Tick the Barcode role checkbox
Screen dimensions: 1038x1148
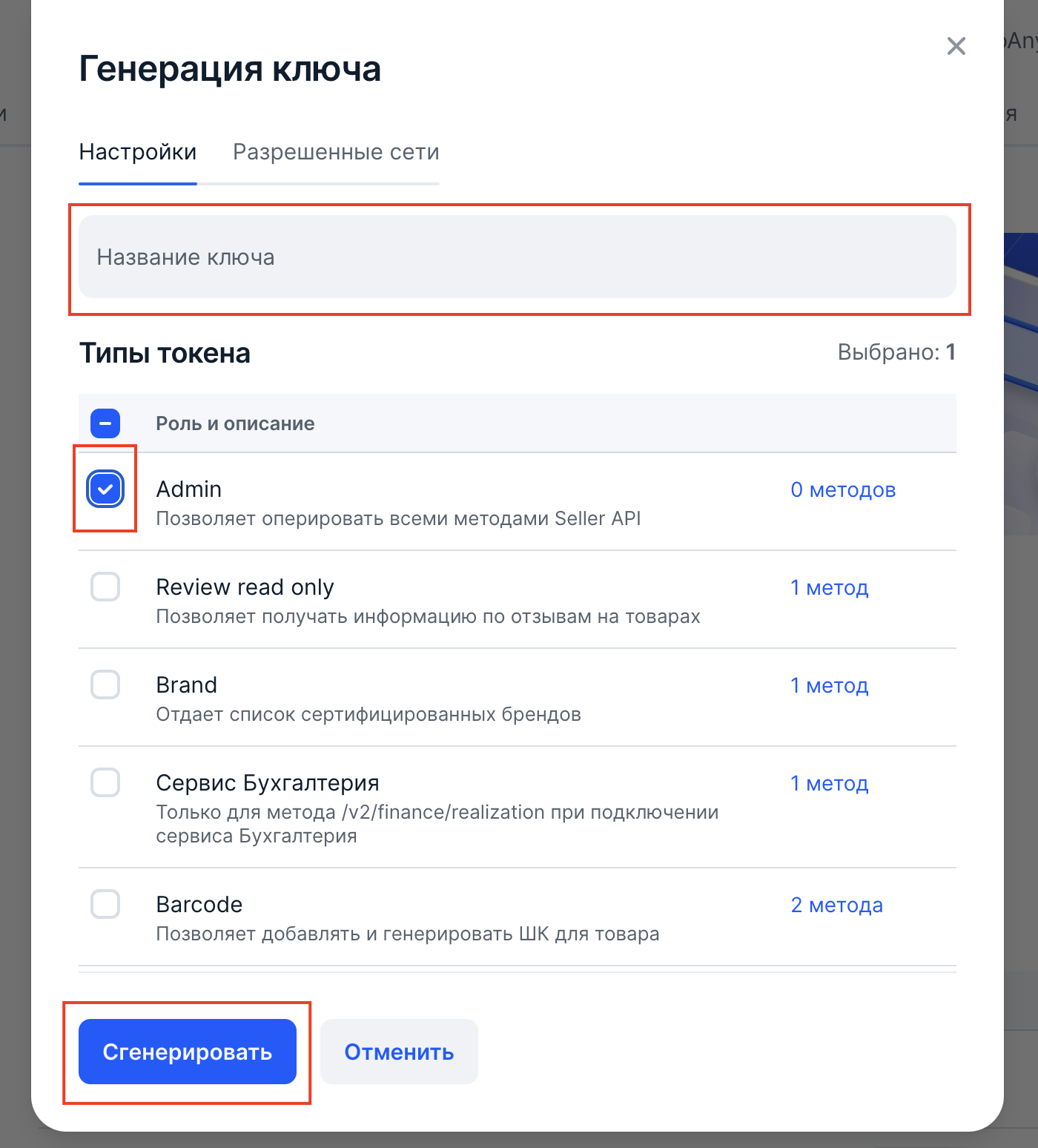pos(105,905)
